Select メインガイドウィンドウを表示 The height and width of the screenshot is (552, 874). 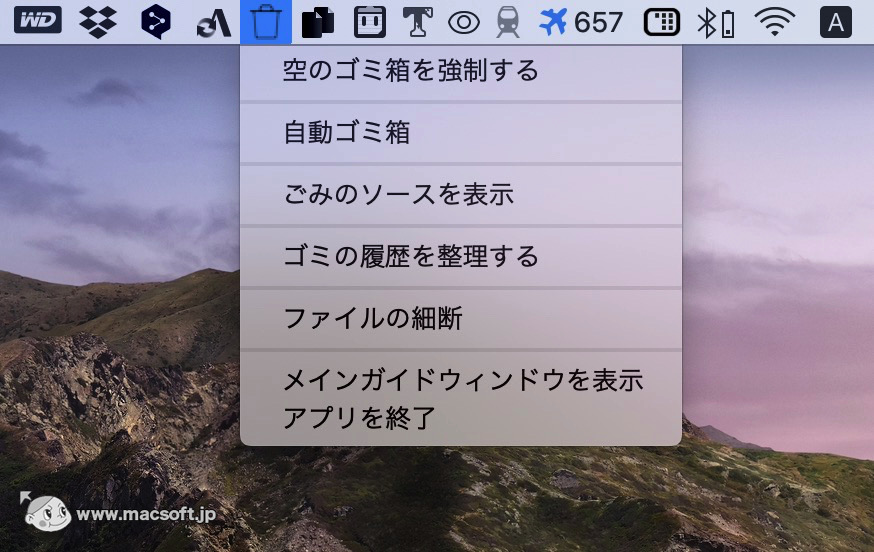pyautogui.click(x=463, y=380)
